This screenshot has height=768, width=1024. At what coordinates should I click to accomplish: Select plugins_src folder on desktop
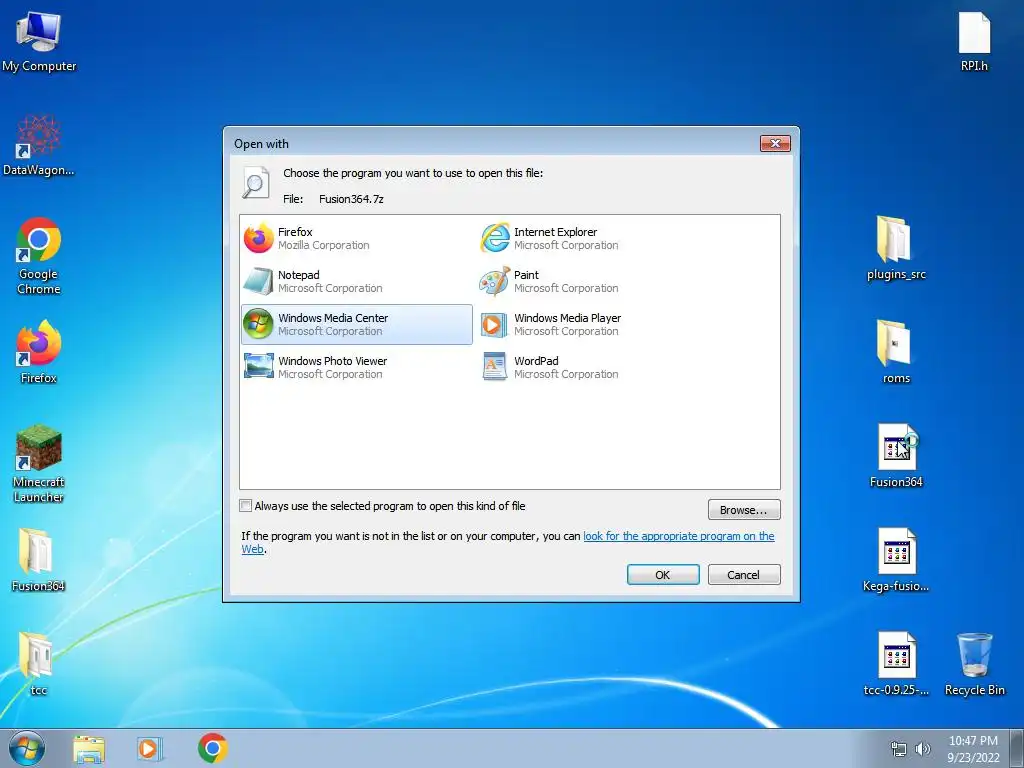896,248
